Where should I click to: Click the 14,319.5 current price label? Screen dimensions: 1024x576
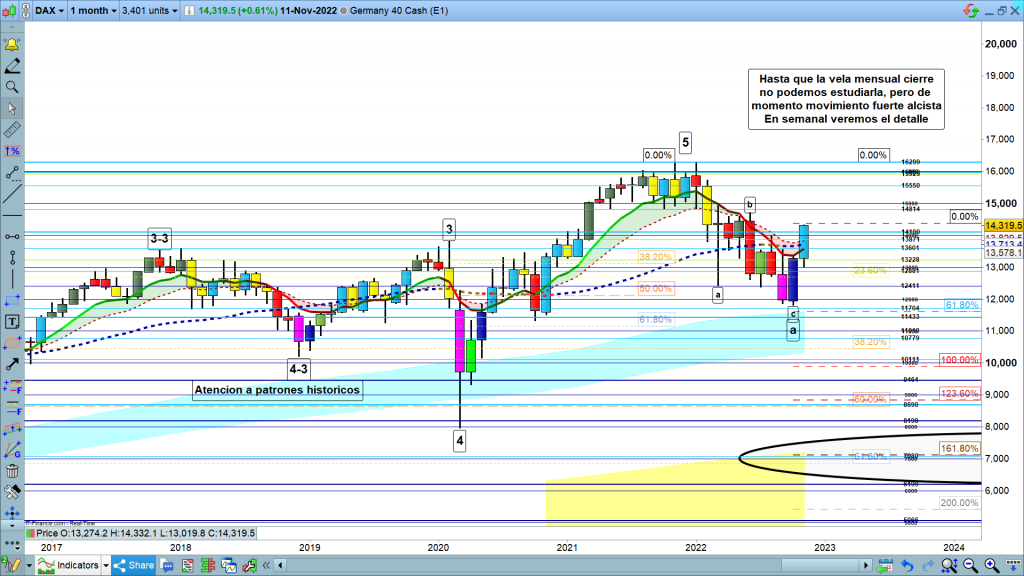click(x=1001, y=226)
